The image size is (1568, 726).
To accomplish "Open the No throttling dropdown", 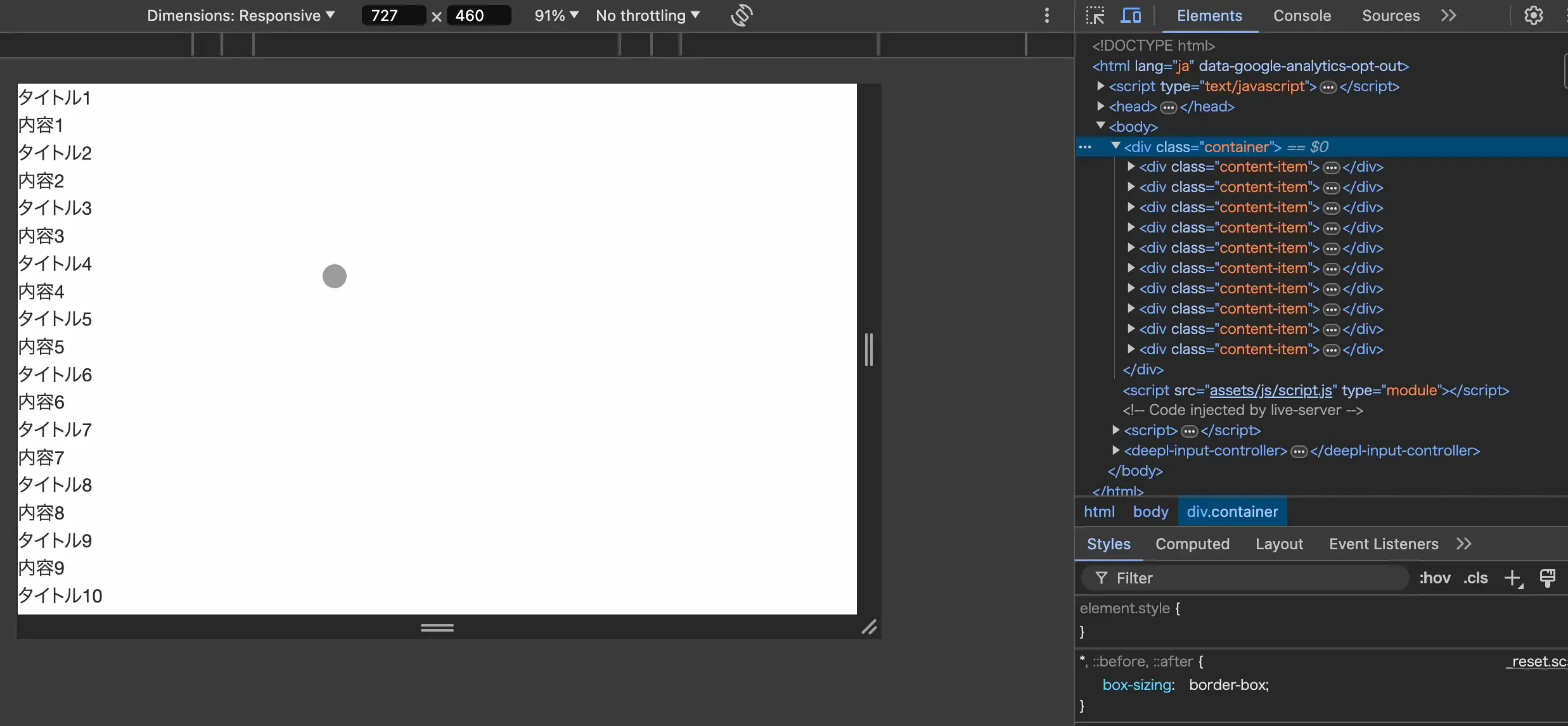I will (x=648, y=15).
